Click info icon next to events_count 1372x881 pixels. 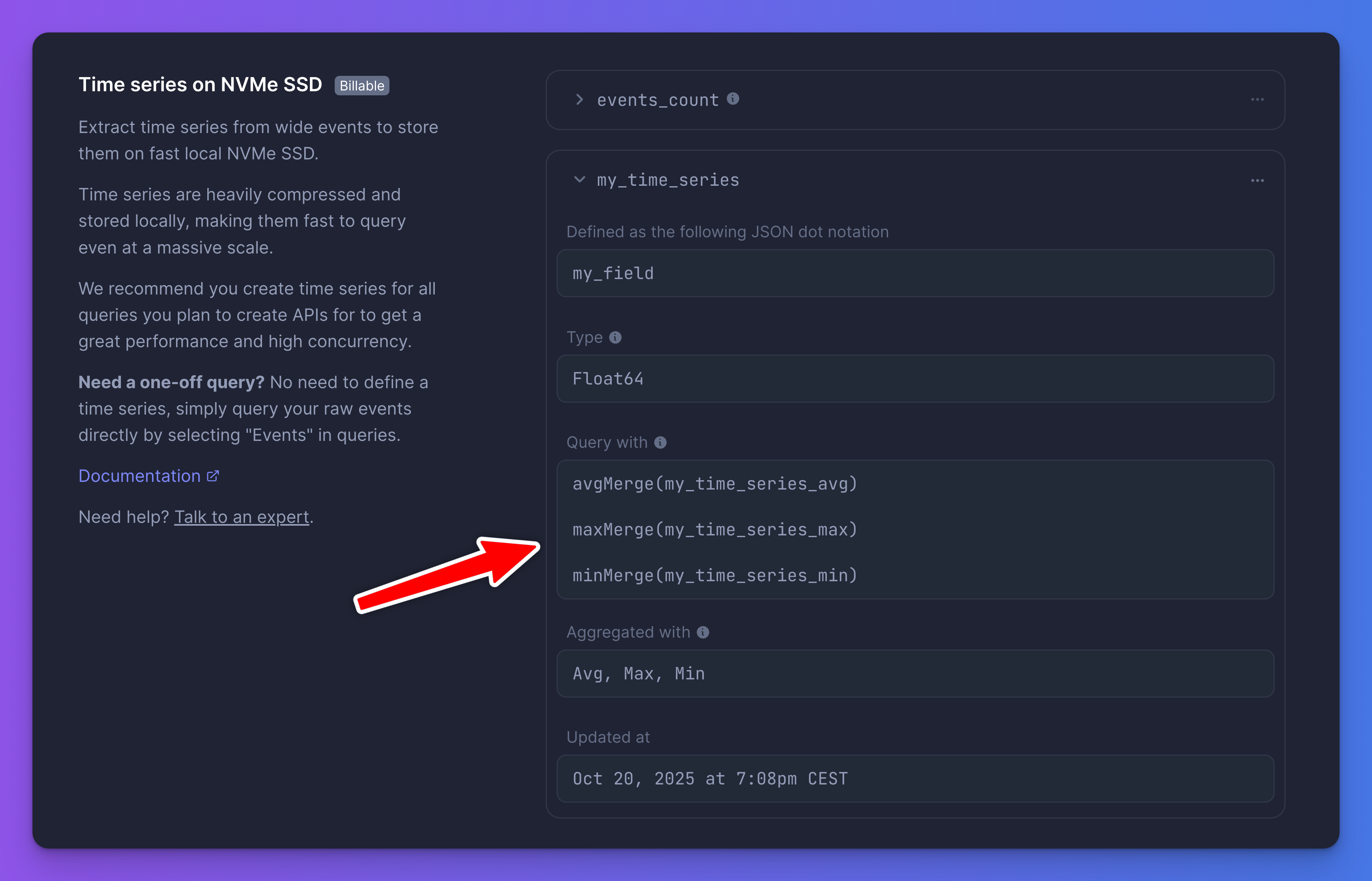[733, 99]
